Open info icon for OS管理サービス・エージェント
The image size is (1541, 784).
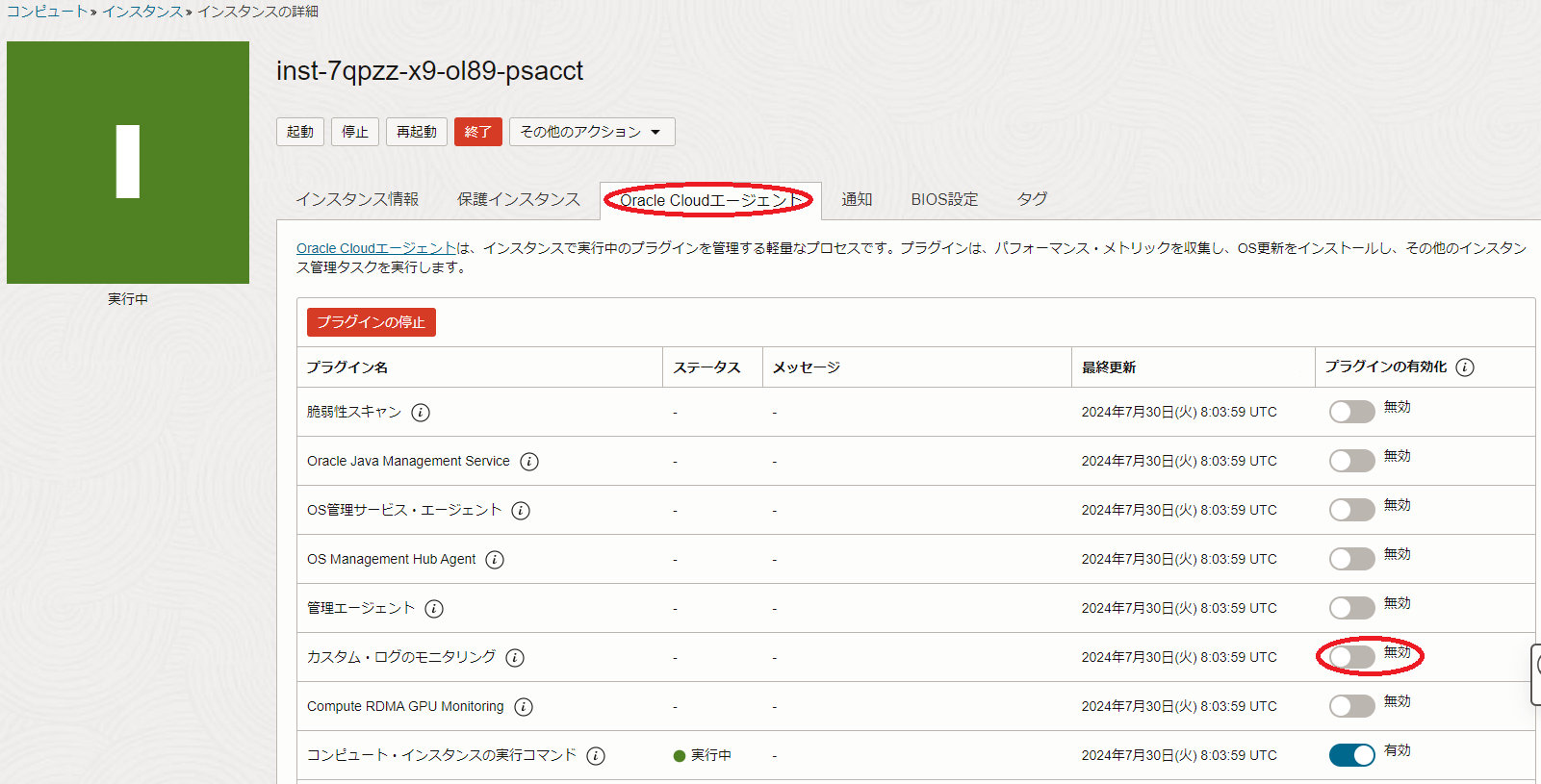(521, 511)
